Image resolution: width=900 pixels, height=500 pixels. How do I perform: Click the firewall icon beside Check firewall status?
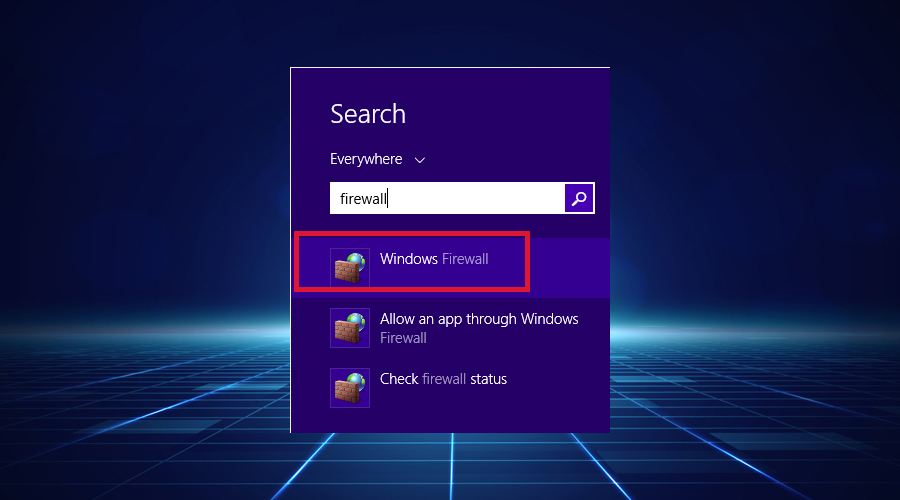pyautogui.click(x=350, y=387)
